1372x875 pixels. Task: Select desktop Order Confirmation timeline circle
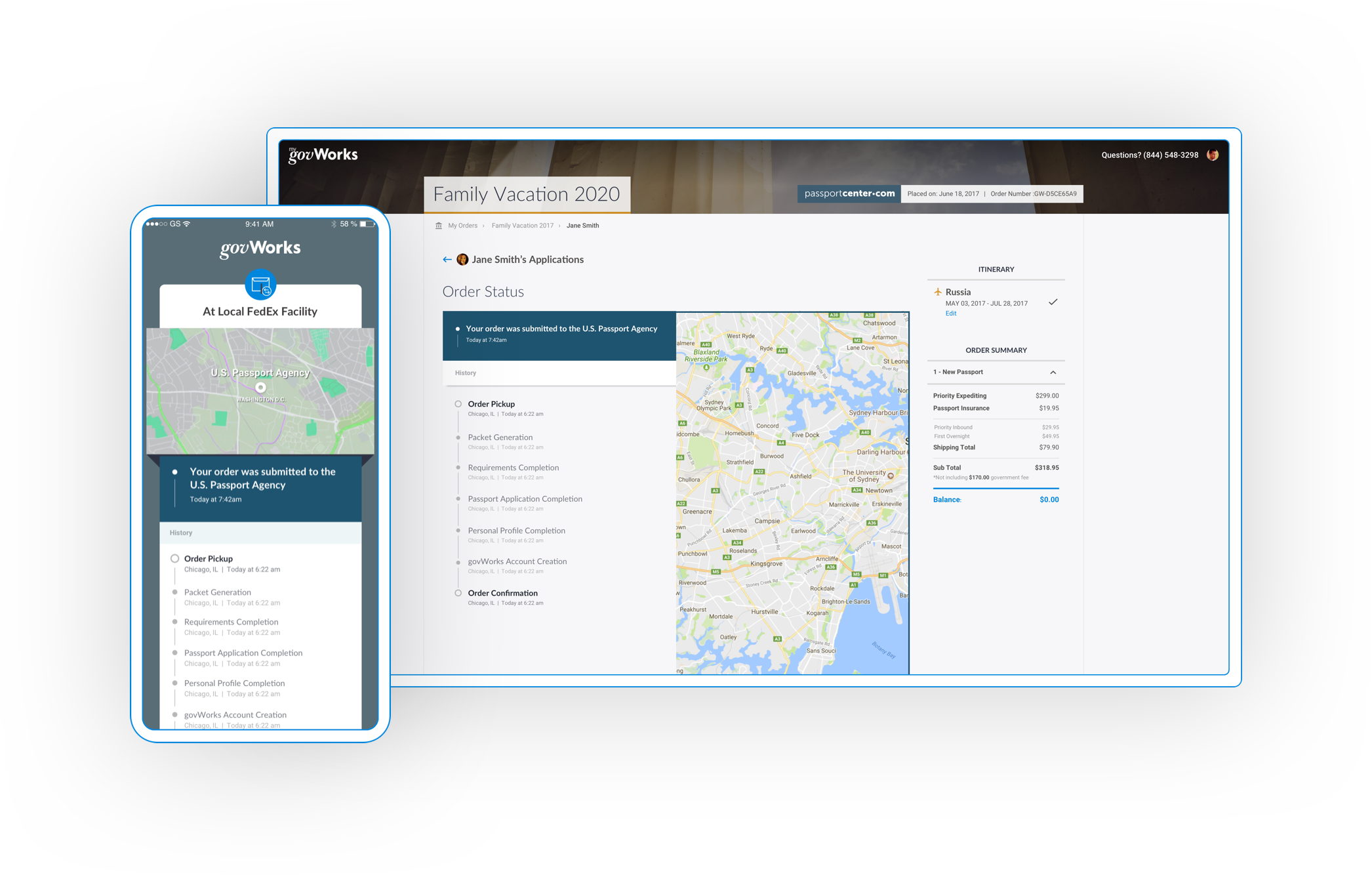pyautogui.click(x=458, y=593)
